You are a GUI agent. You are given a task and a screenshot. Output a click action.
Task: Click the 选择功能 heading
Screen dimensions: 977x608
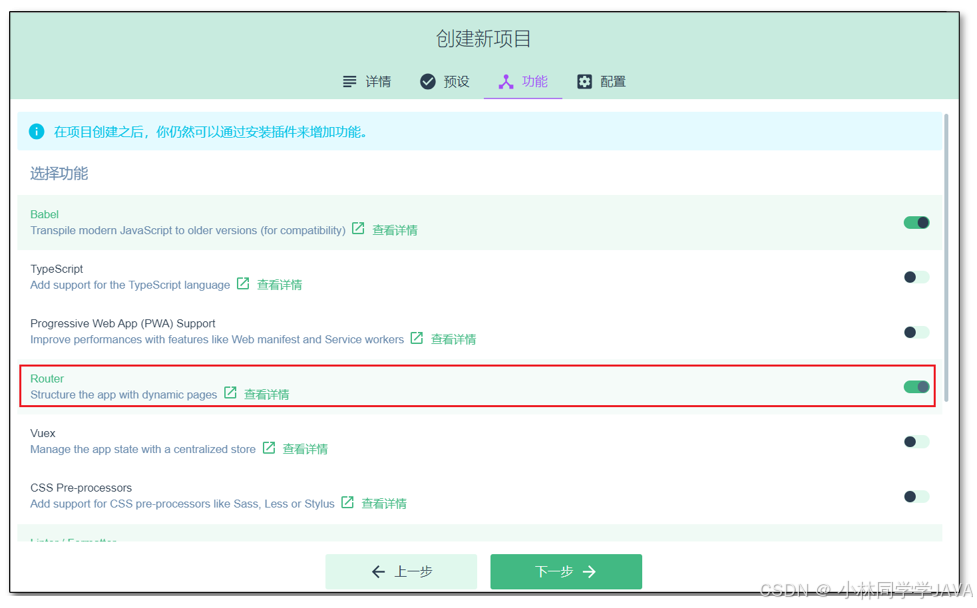(59, 173)
